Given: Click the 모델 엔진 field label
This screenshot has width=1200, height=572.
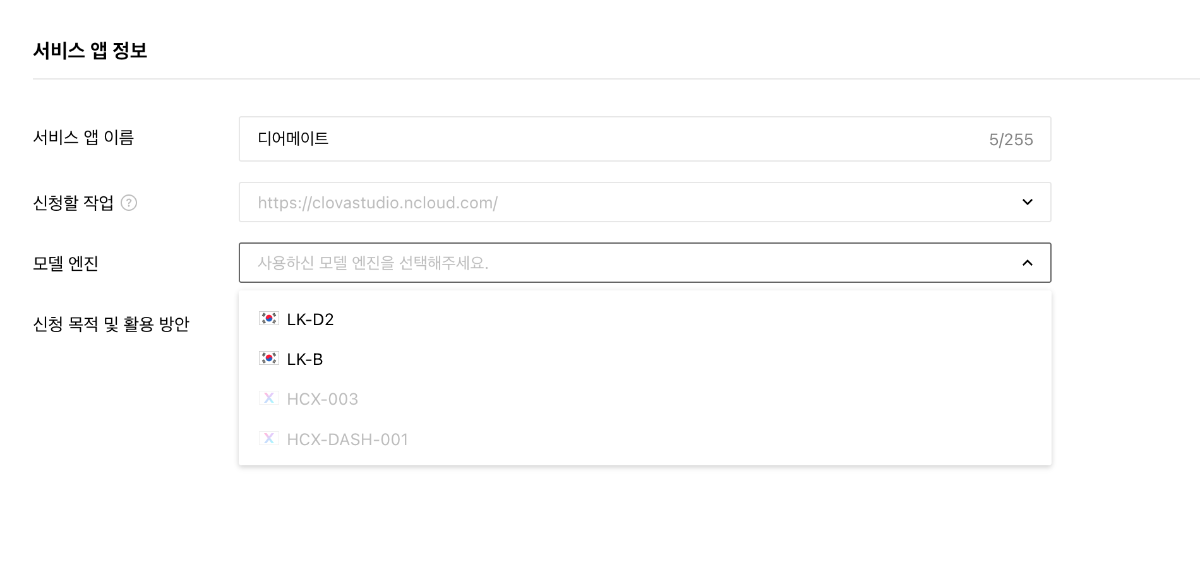Looking at the screenshot, I should (x=66, y=264).
